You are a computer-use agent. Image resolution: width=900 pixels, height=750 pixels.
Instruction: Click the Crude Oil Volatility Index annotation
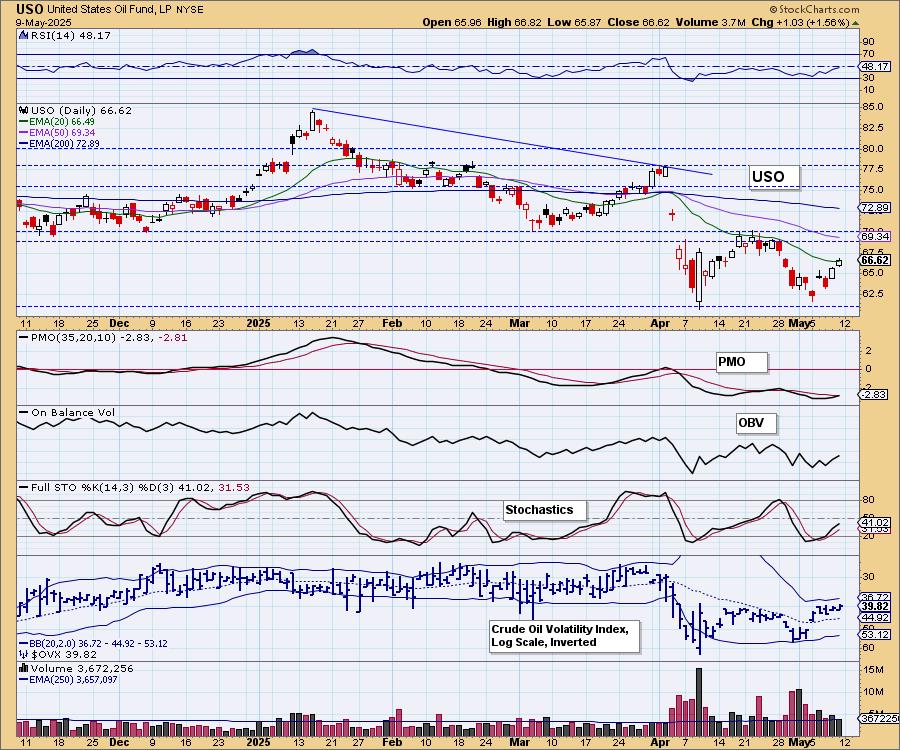point(564,636)
